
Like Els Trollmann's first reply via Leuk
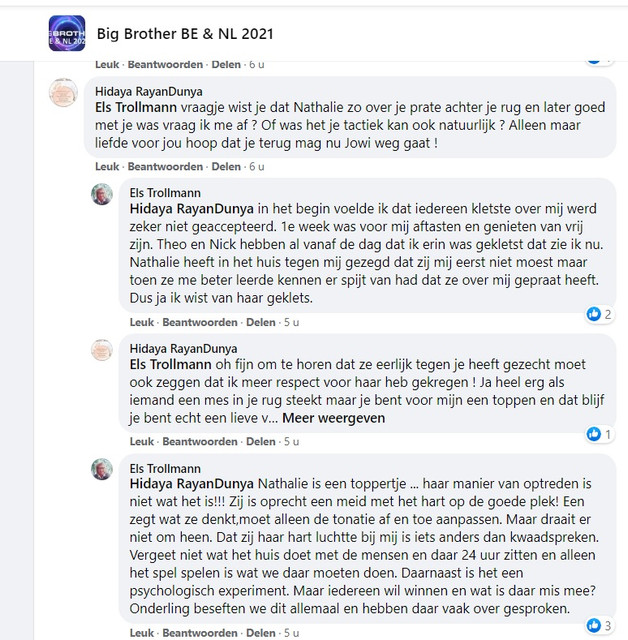click(142, 322)
